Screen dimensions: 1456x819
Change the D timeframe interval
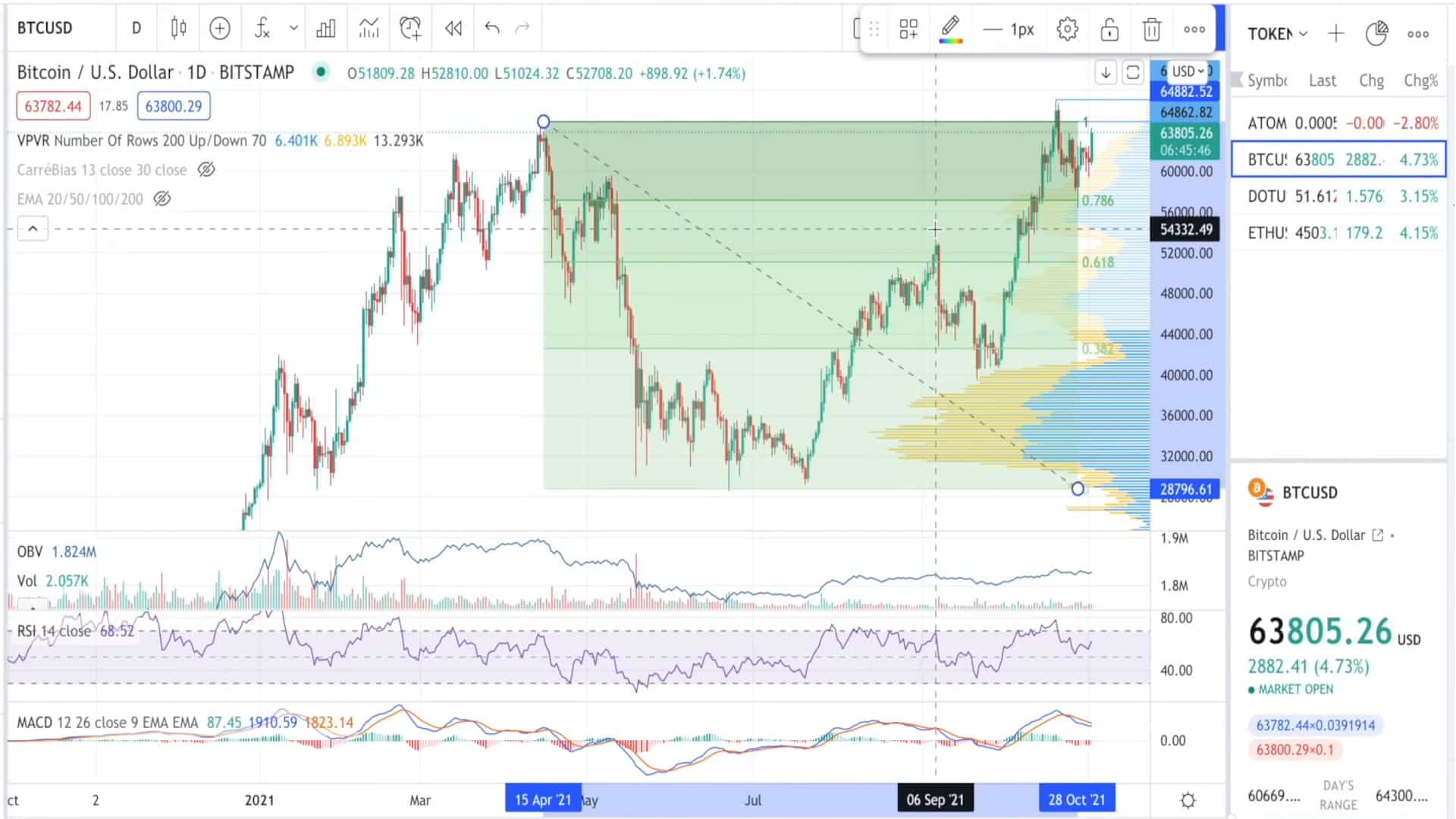[x=136, y=28]
